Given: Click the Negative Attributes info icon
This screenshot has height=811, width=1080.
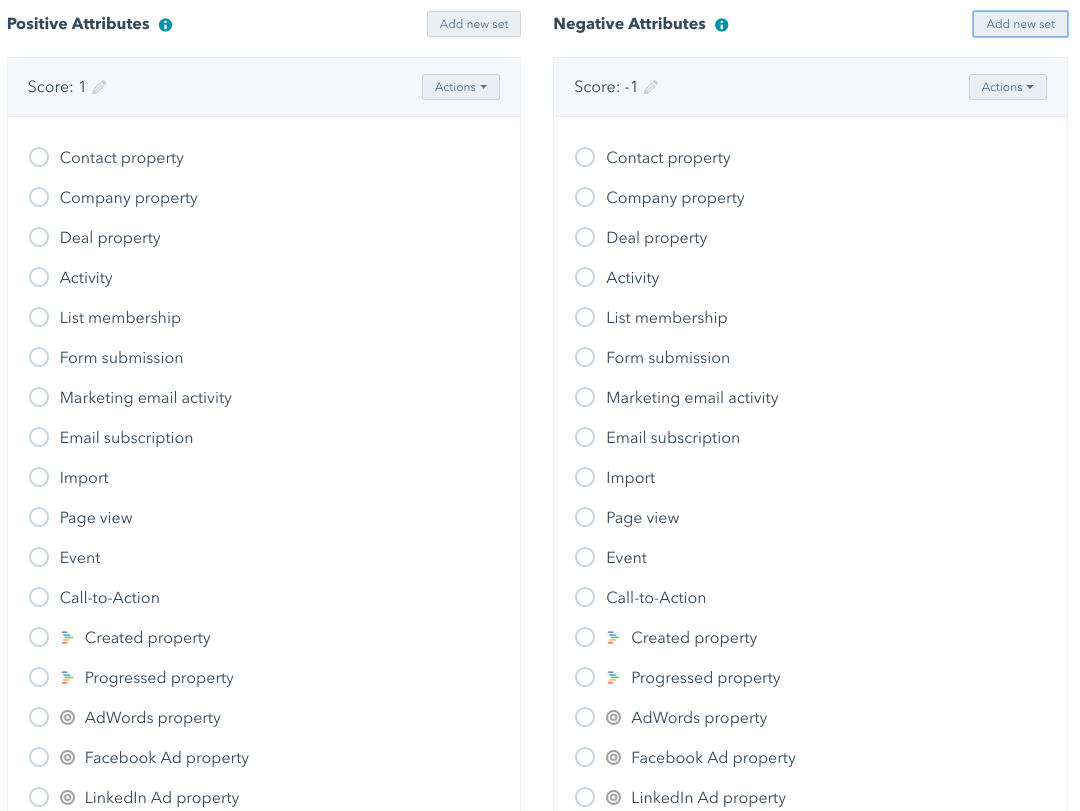Looking at the screenshot, I should pyautogui.click(x=722, y=25).
